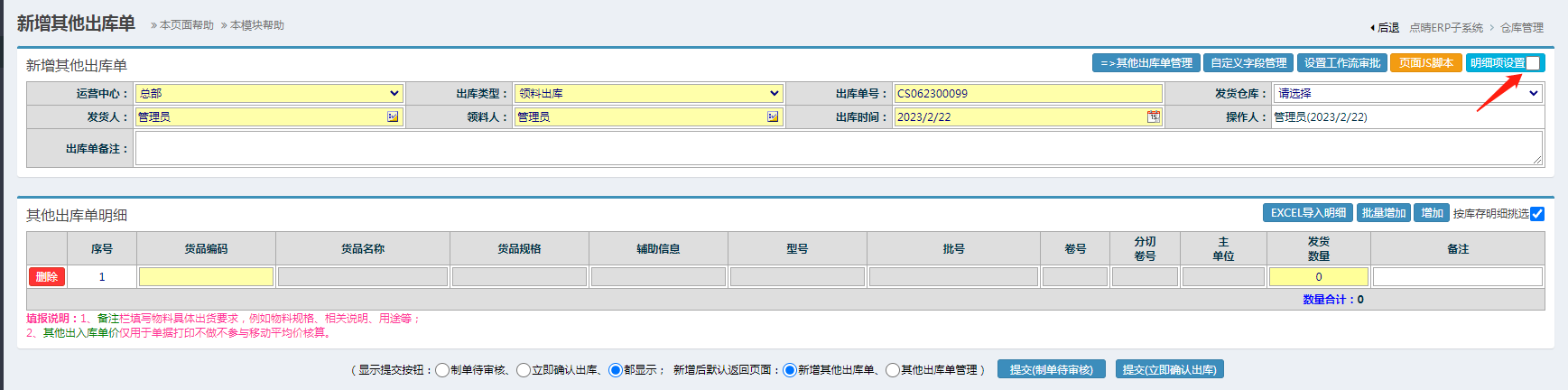1568x390 pixels.
Task: Click the red 删除 row button
Action: click(x=47, y=277)
